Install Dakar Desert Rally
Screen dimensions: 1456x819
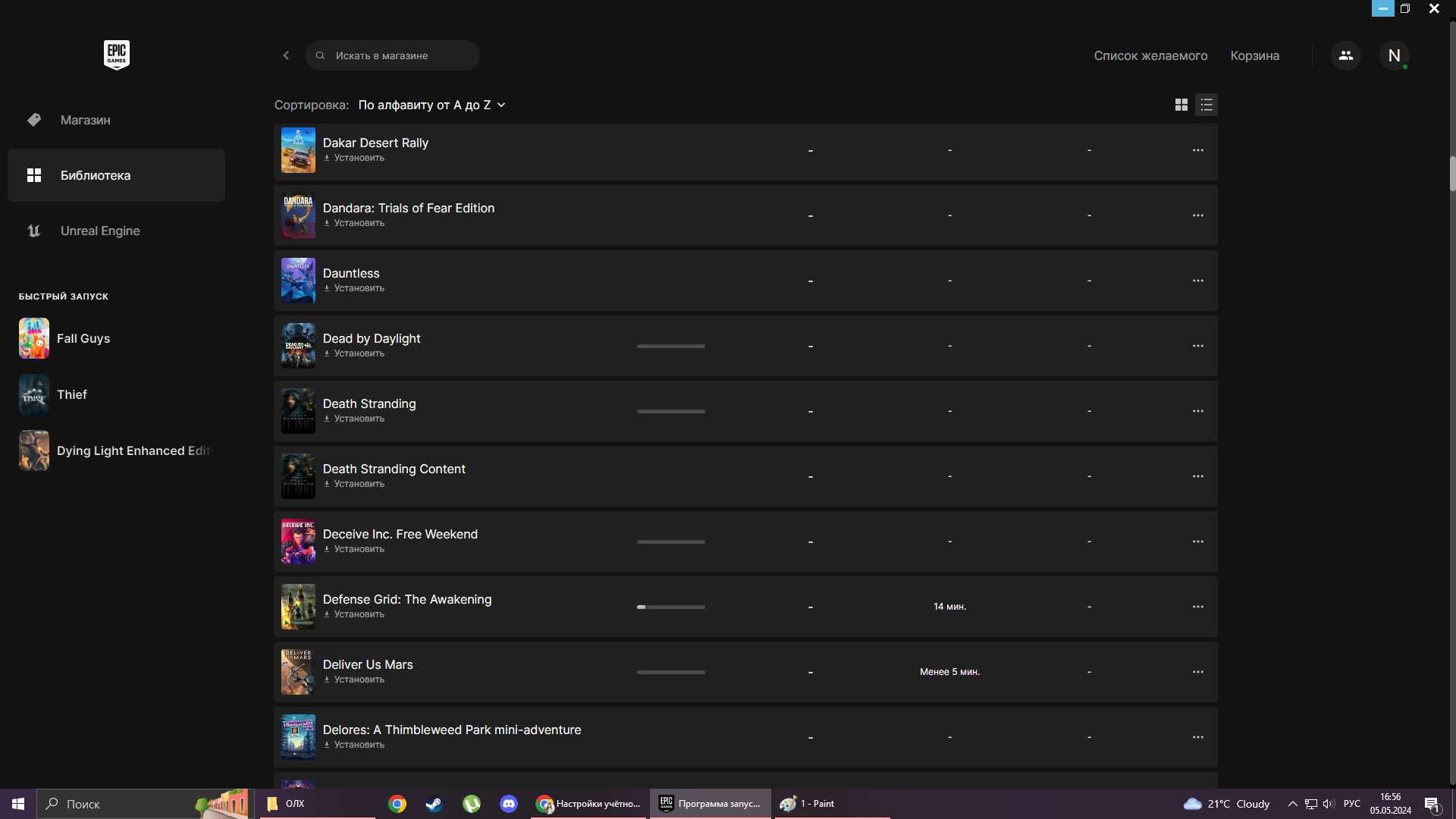pos(354,158)
